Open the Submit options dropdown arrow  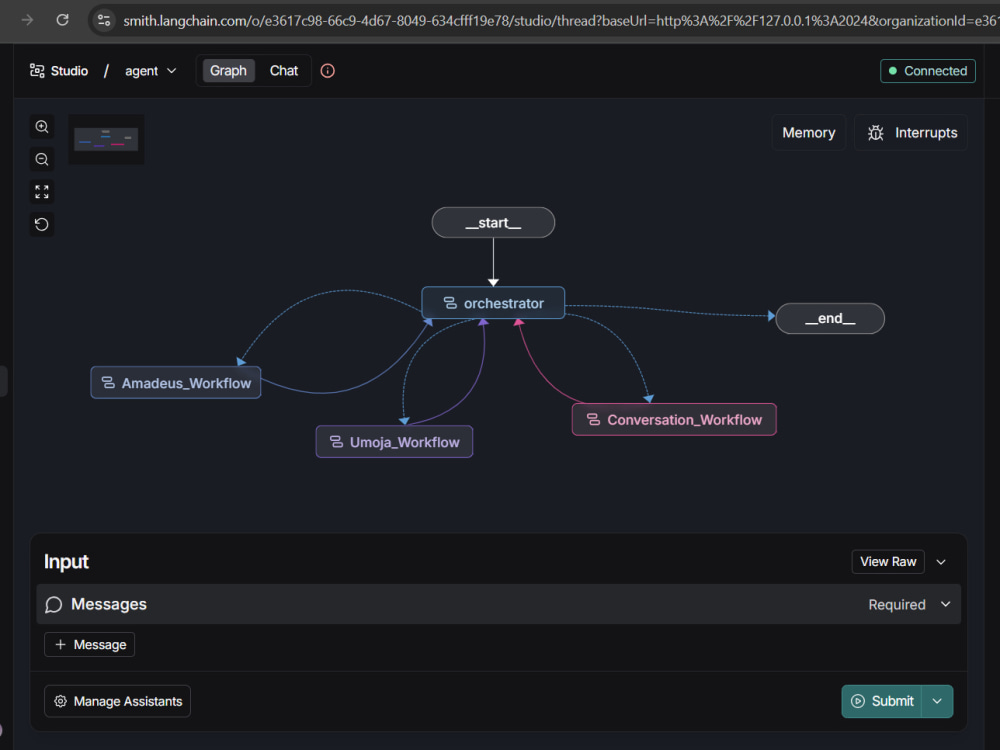click(937, 701)
